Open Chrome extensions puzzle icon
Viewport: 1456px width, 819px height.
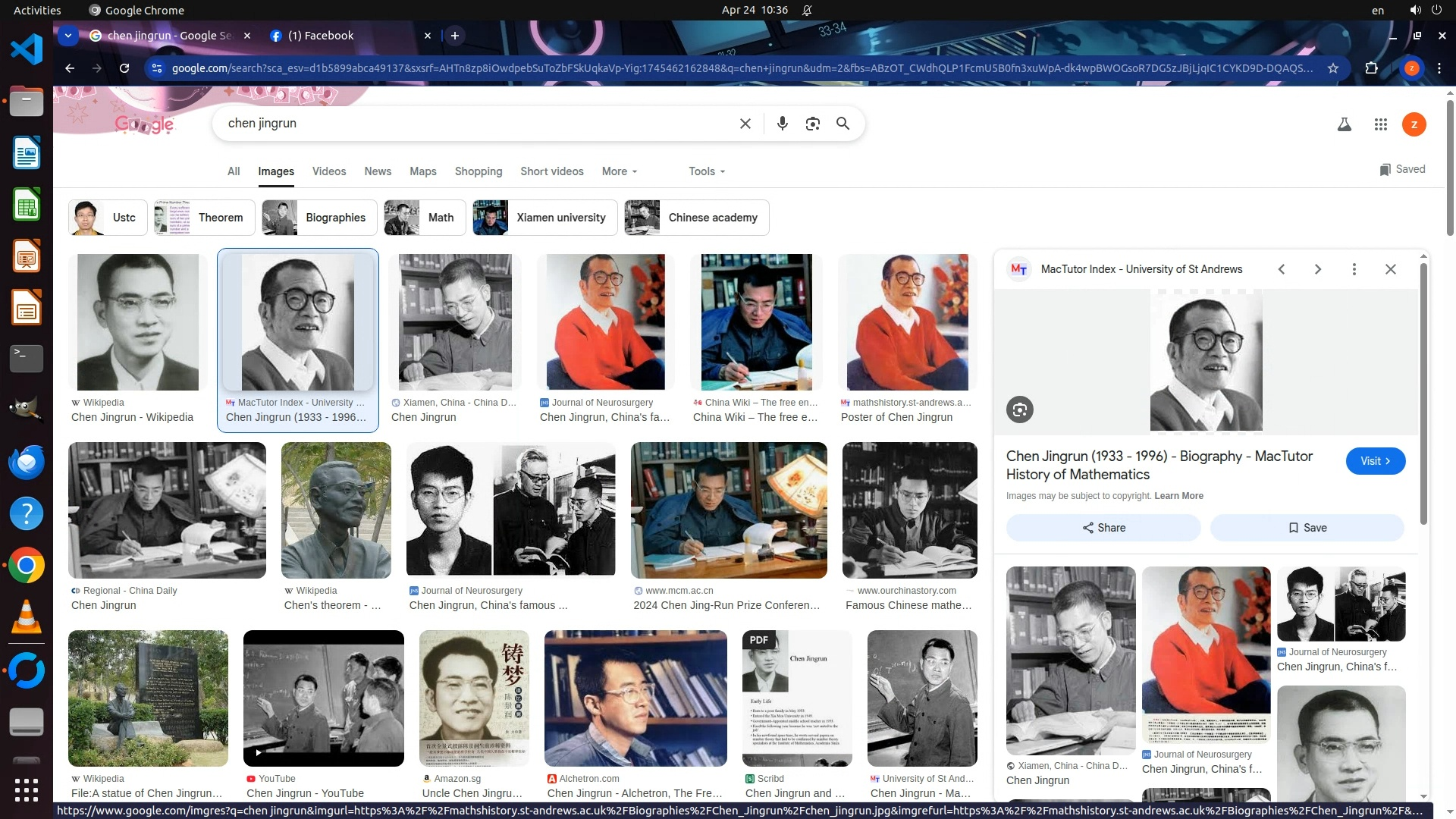[1371, 68]
